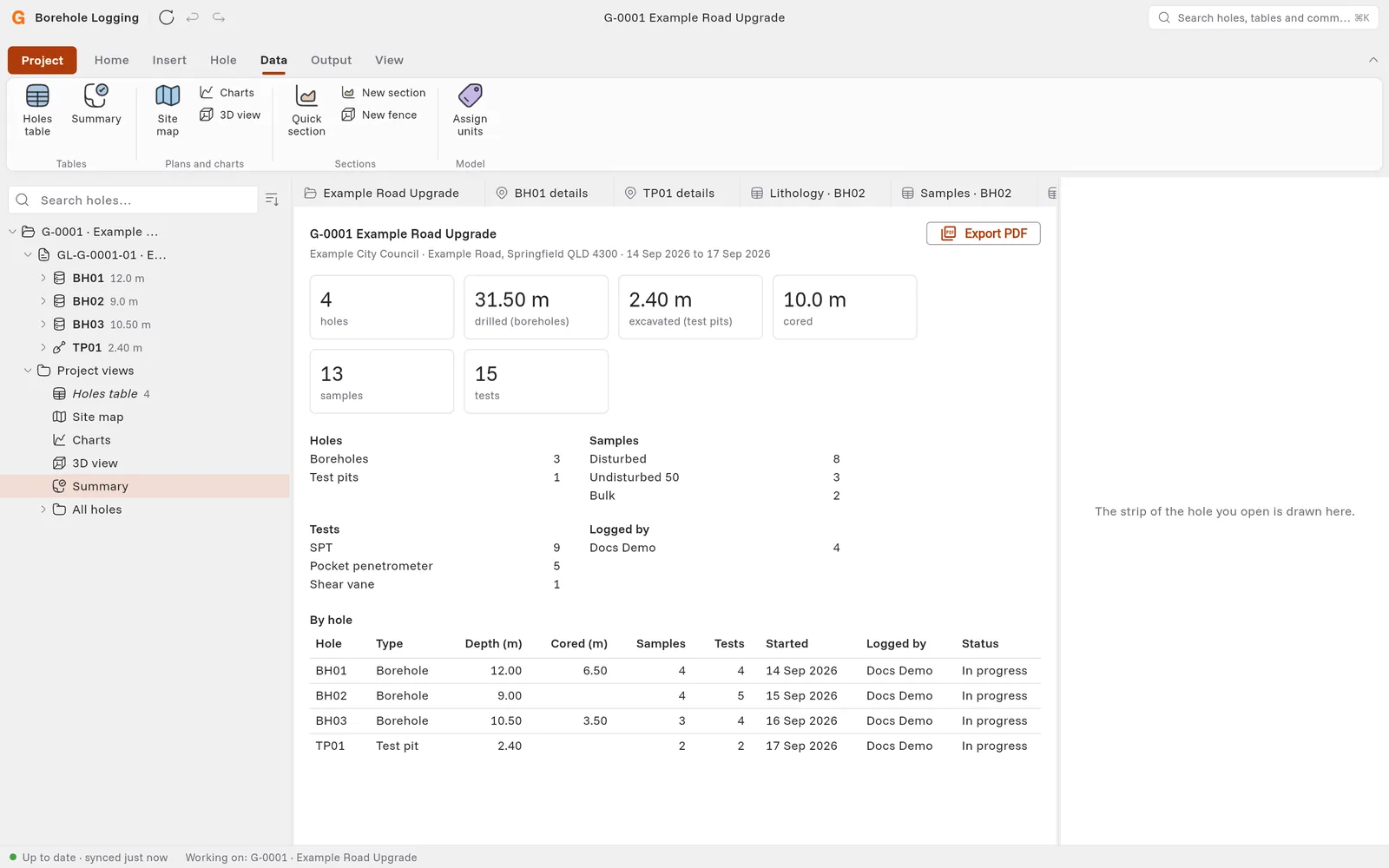Open the hole list sort icon
Viewport: 1389px width, 868px height.
coord(272,200)
